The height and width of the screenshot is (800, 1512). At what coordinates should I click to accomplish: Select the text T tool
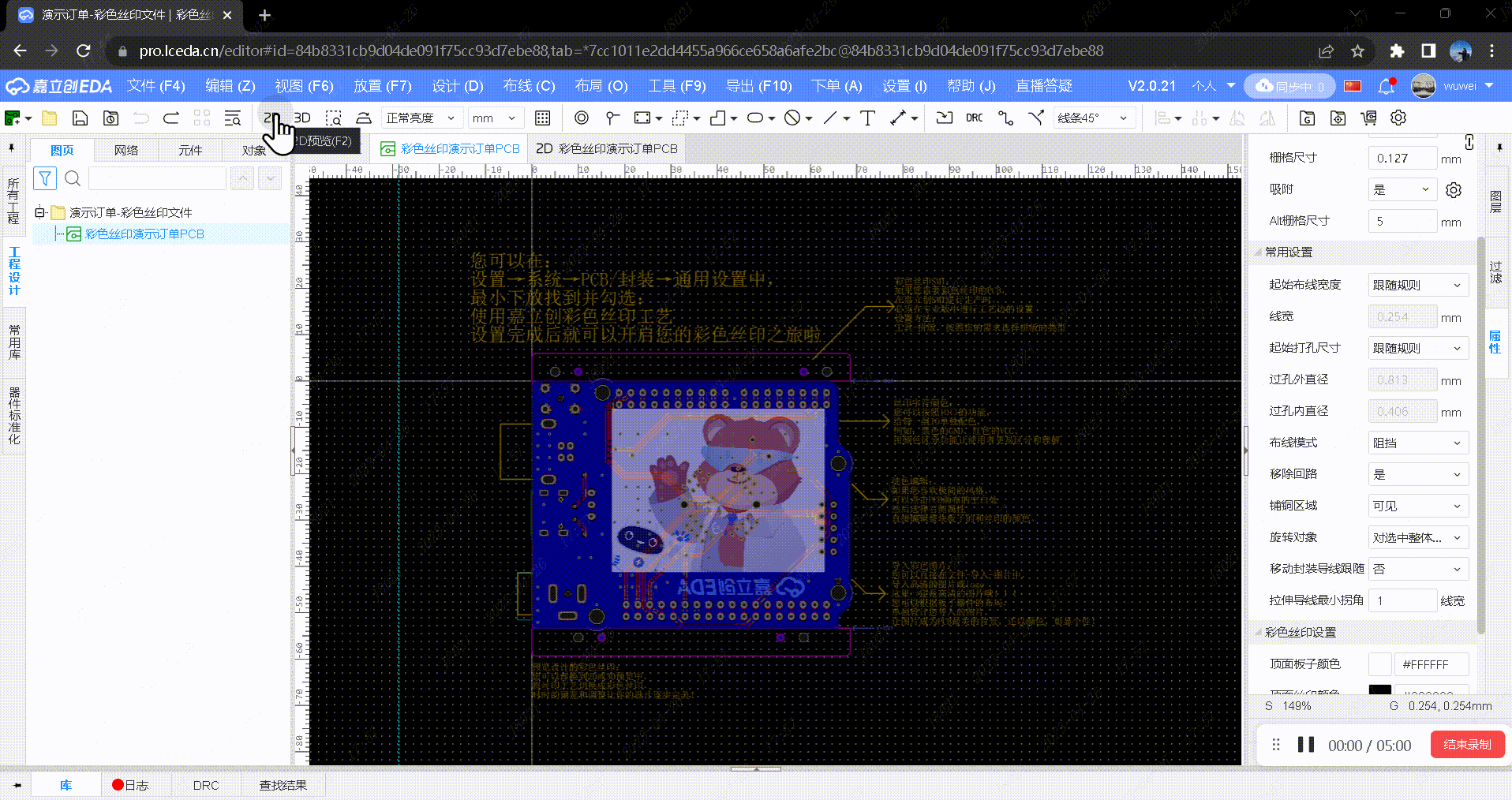pyautogui.click(x=867, y=118)
